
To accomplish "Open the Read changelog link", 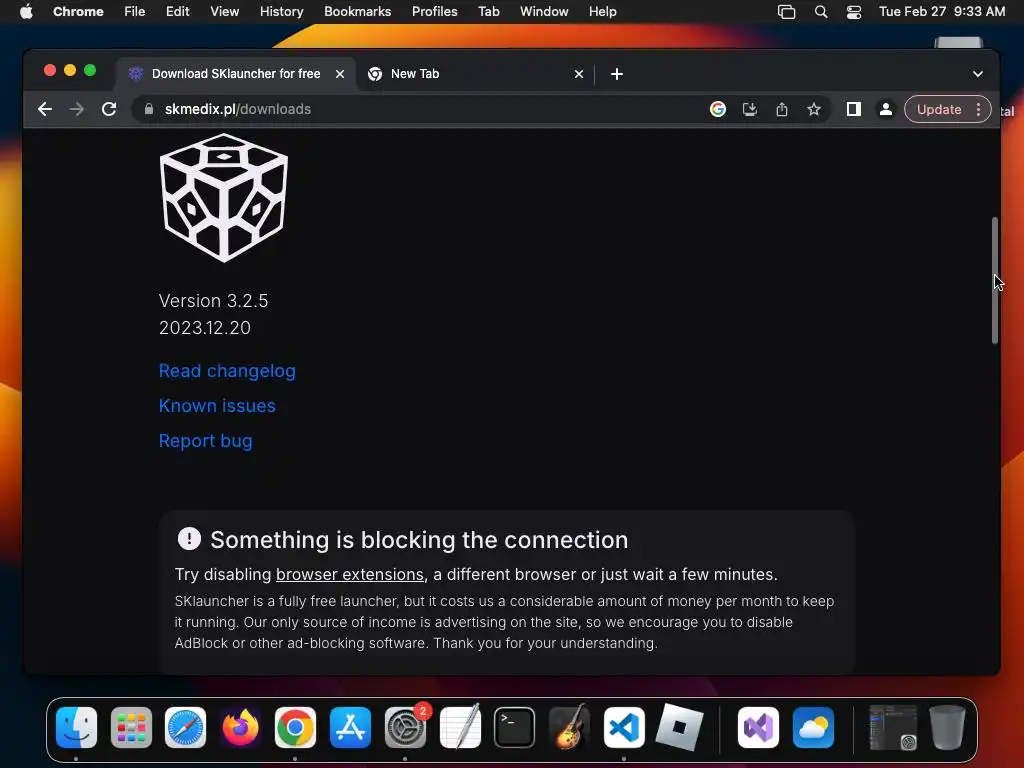I will tap(227, 371).
